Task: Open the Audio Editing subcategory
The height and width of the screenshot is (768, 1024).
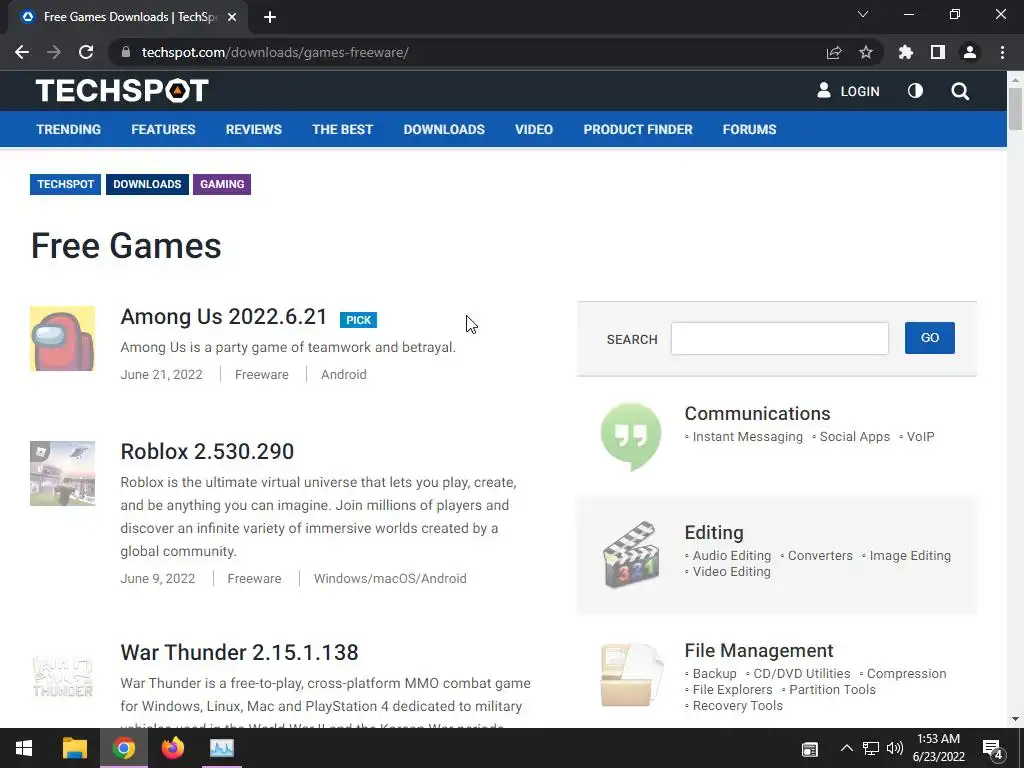Action: point(732,556)
